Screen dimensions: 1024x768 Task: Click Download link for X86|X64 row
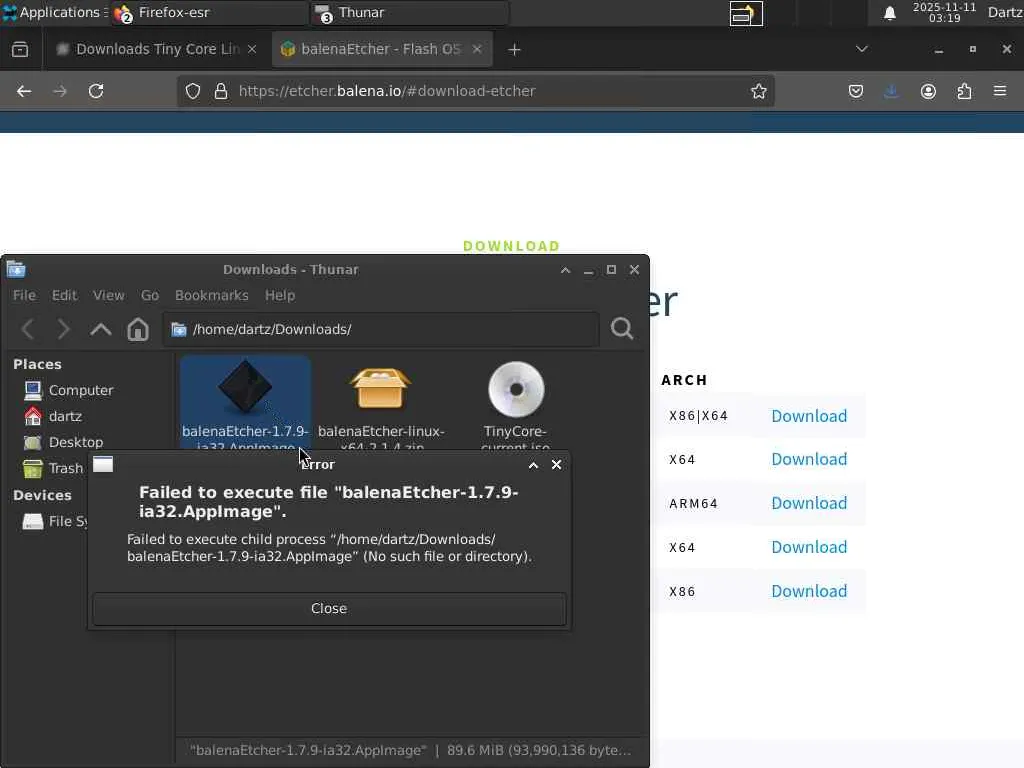point(809,416)
